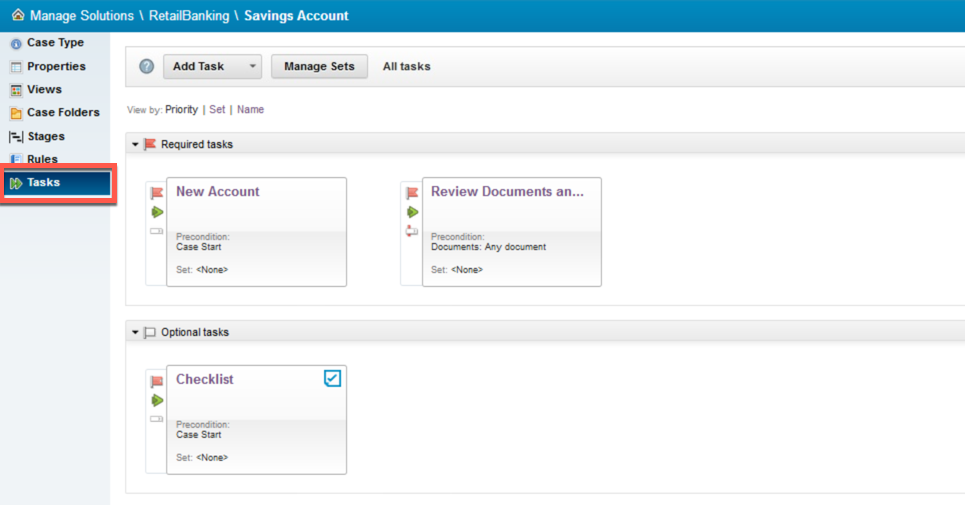965x505 pixels.
Task: Open the Add Task dropdown arrow
Action: point(252,67)
